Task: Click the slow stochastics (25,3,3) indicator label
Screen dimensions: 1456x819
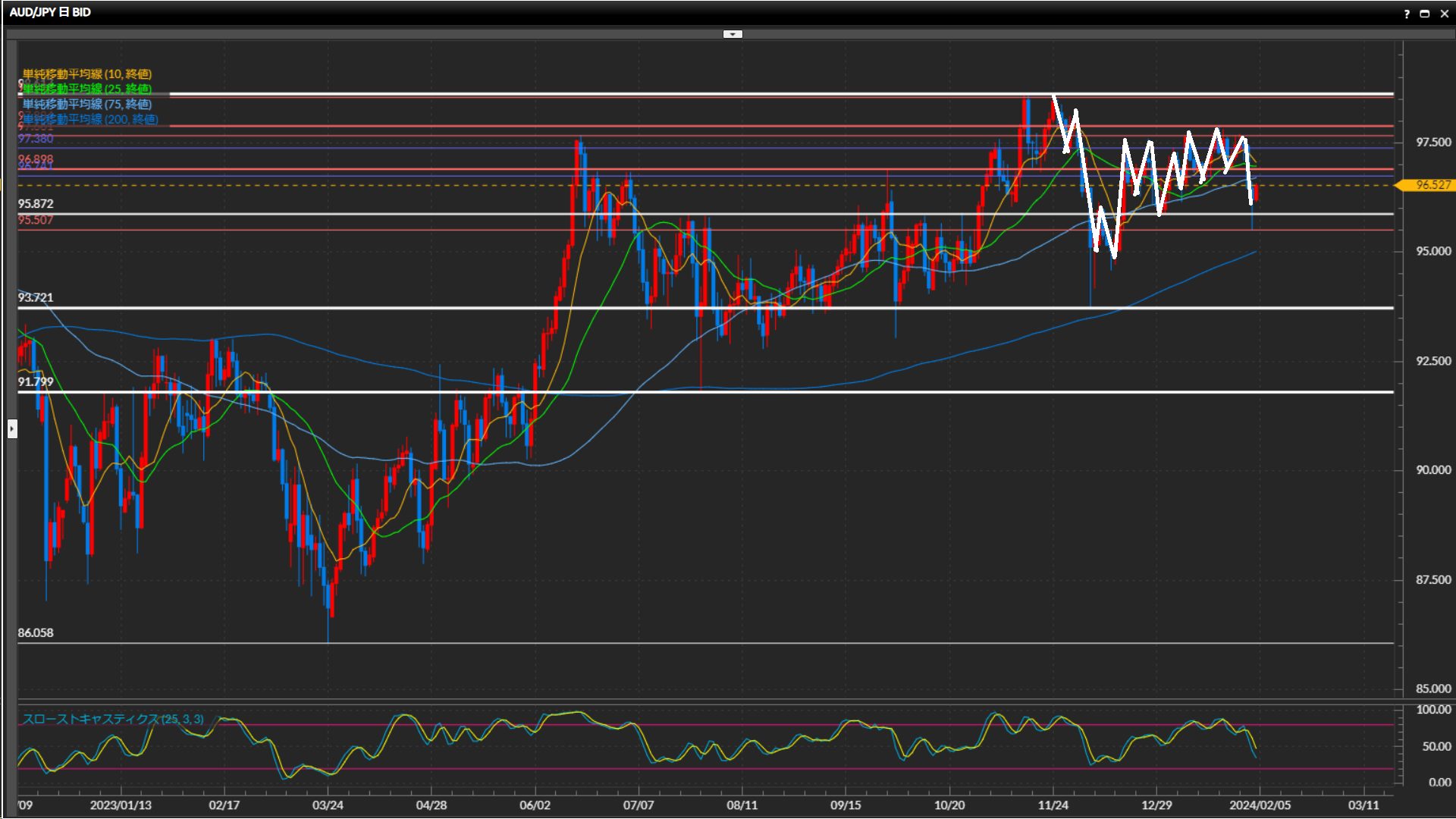Action: [x=113, y=719]
